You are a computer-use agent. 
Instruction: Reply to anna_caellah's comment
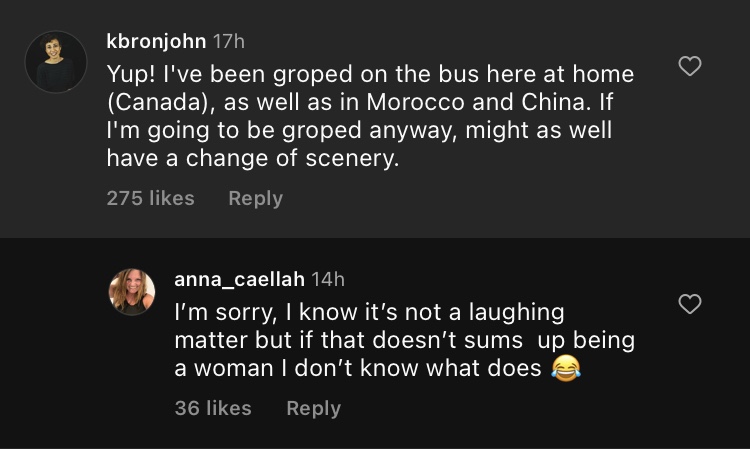point(313,408)
